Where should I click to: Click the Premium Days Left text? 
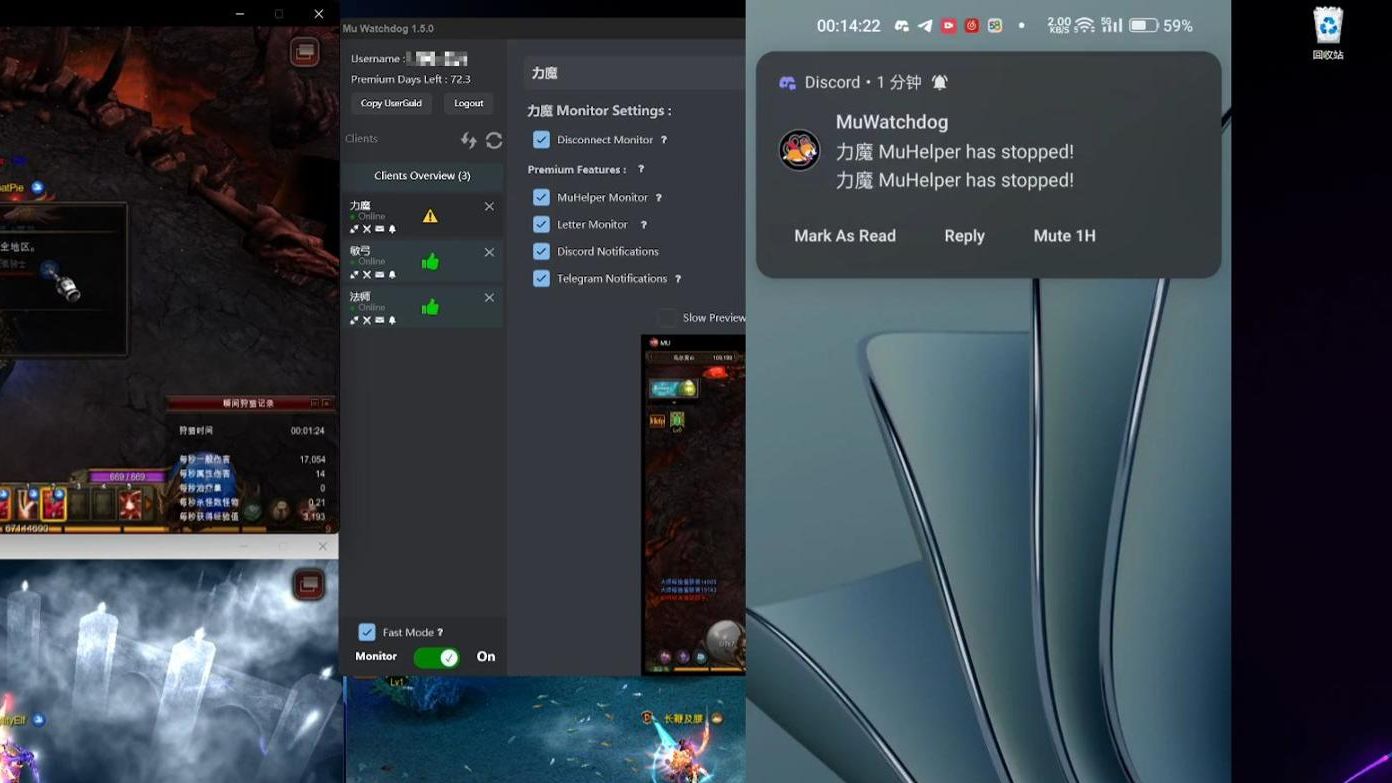point(411,79)
